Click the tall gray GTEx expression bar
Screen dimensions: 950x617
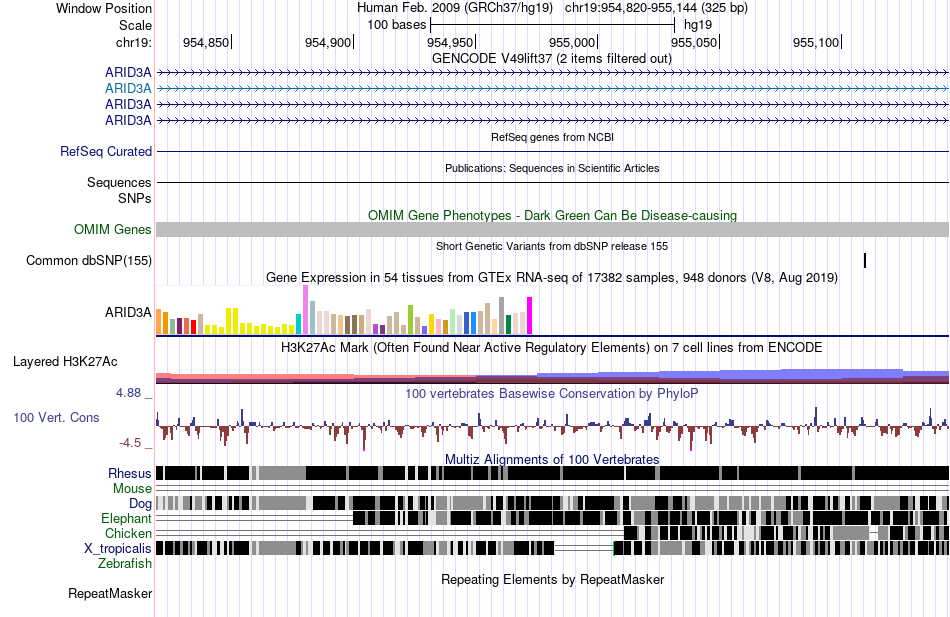[x=501, y=316]
